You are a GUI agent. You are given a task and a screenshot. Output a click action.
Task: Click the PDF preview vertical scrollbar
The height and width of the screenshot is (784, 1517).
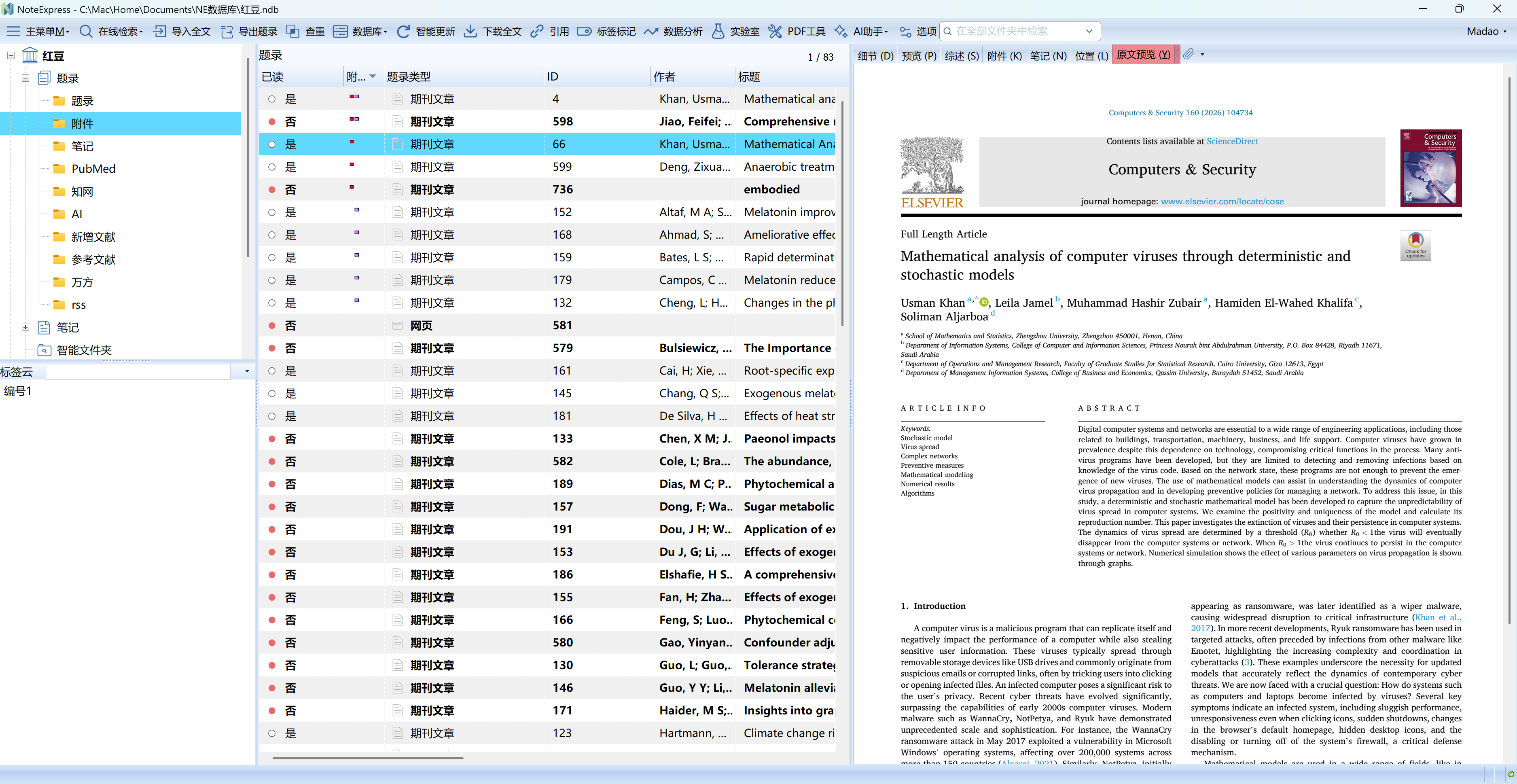(1509, 350)
